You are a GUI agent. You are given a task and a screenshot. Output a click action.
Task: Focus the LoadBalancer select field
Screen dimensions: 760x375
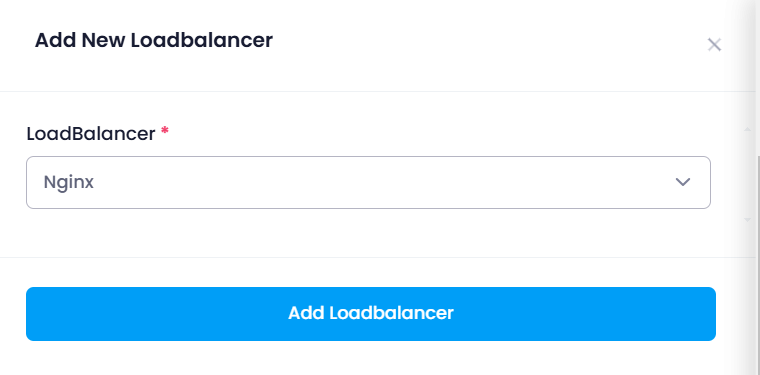click(x=368, y=182)
